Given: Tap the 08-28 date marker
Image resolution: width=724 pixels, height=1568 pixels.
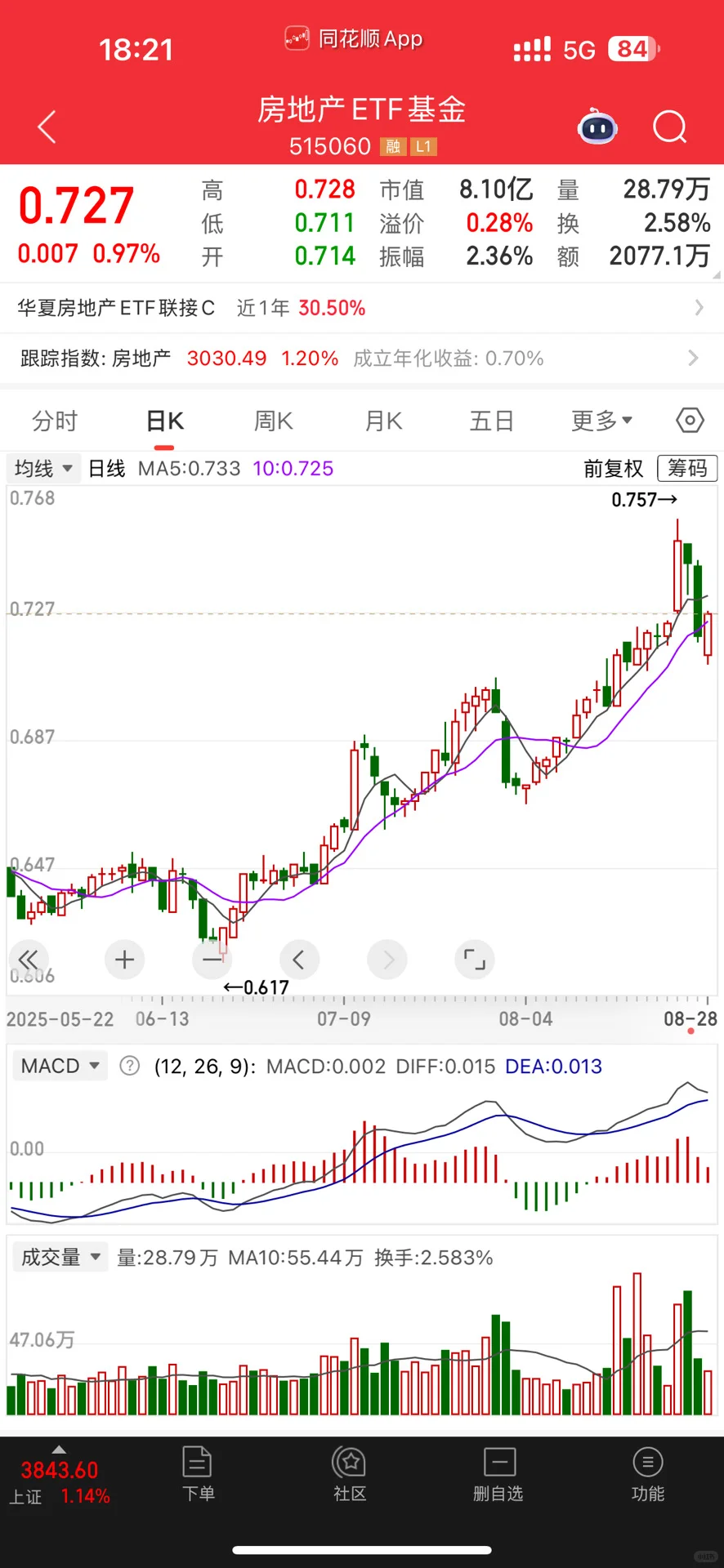Looking at the screenshot, I should (x=690, y=1018).
